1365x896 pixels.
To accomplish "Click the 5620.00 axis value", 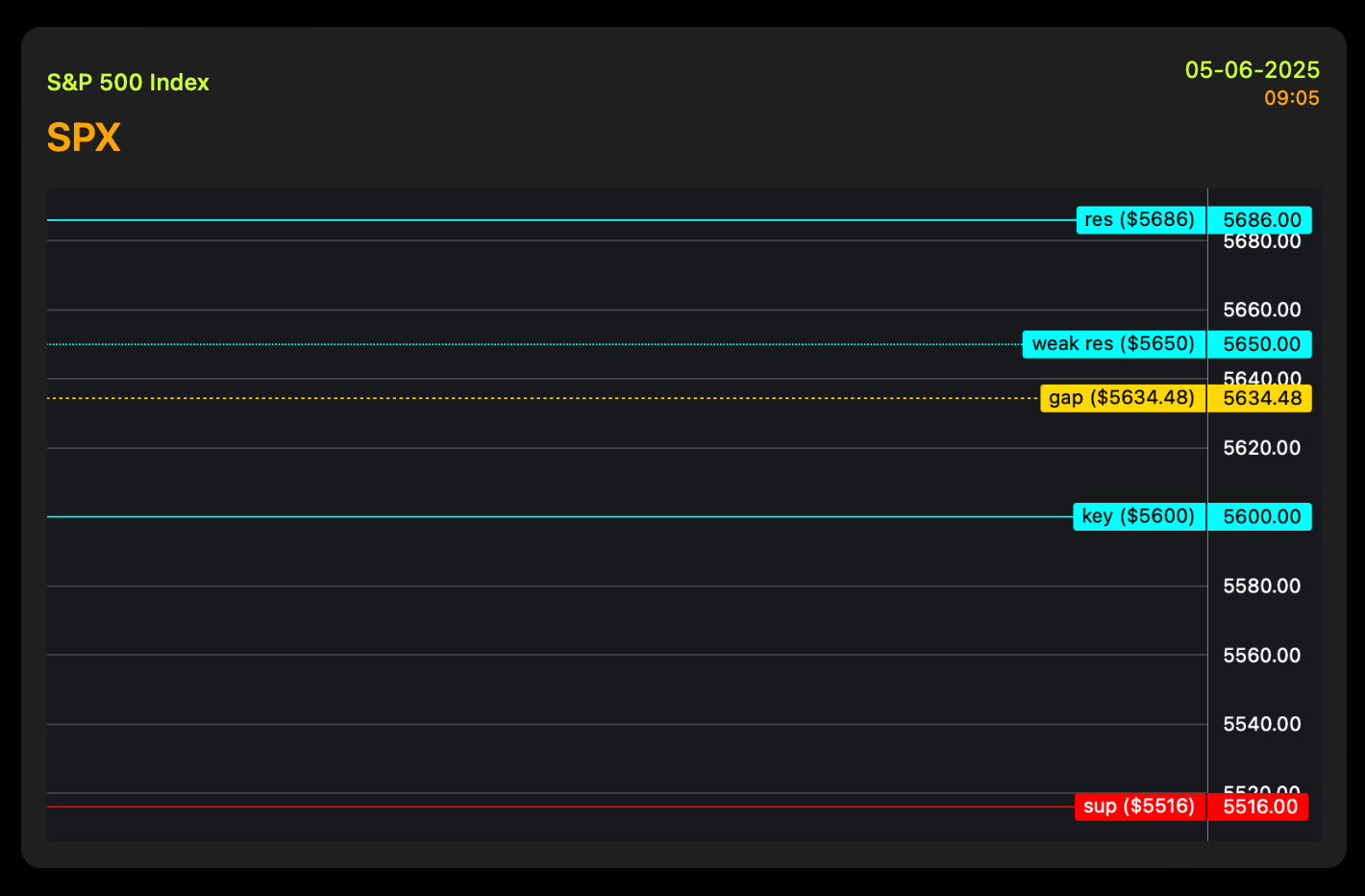I will [x=1261, y=448].
